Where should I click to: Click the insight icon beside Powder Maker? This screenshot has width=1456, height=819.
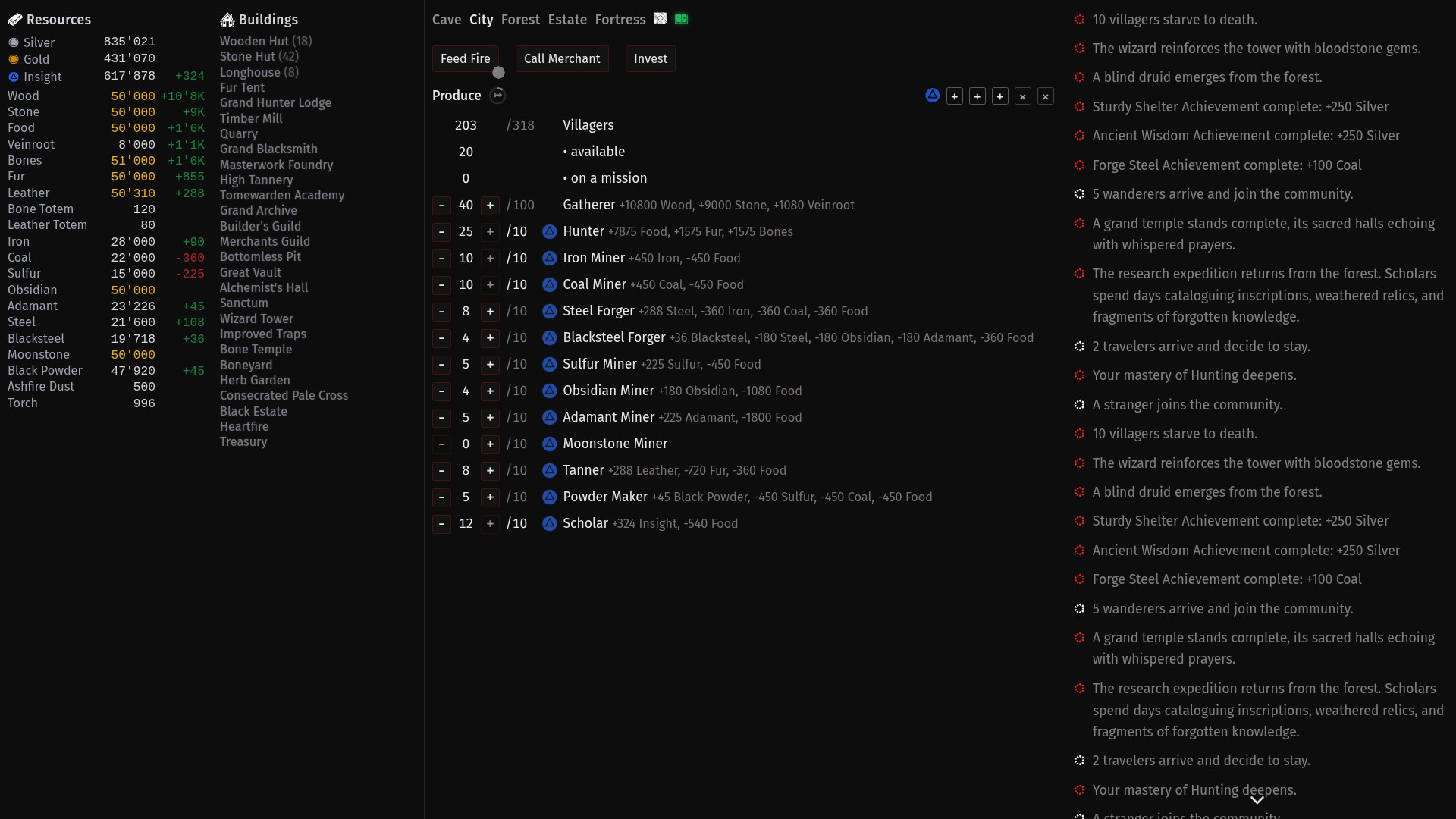click(x=550, y=497)
